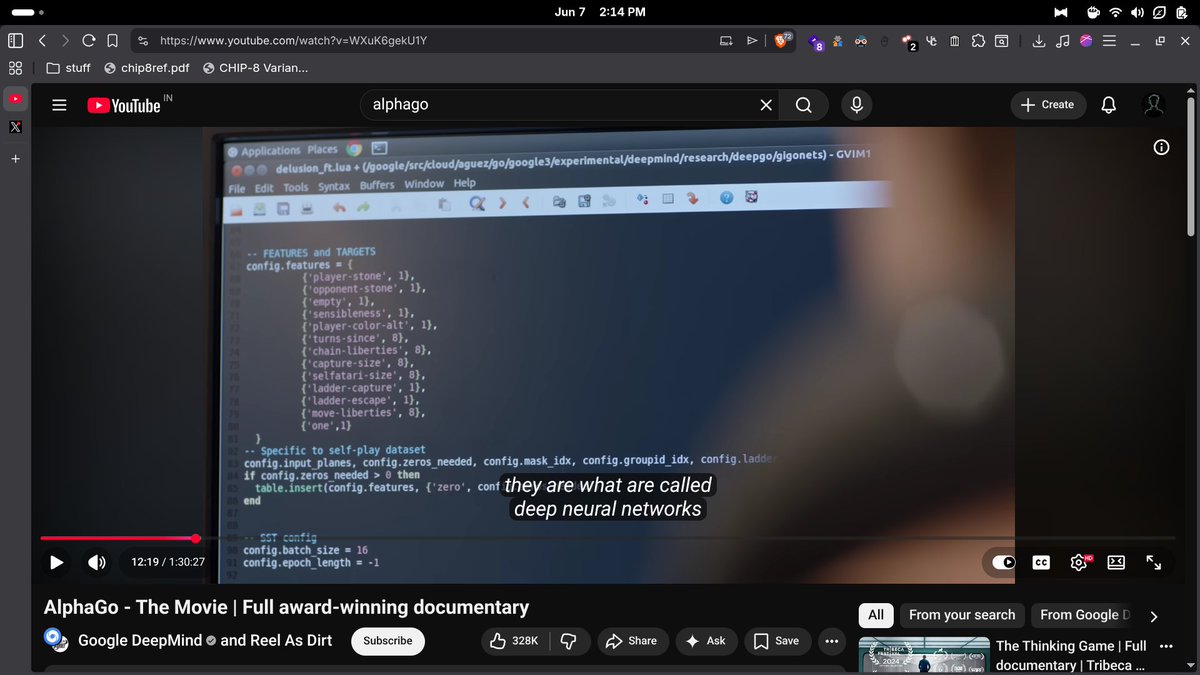Image resolution: width=1200 pixels, height=675 pixels.
Task: Start voice search with microphone
Action: (857, 105)
